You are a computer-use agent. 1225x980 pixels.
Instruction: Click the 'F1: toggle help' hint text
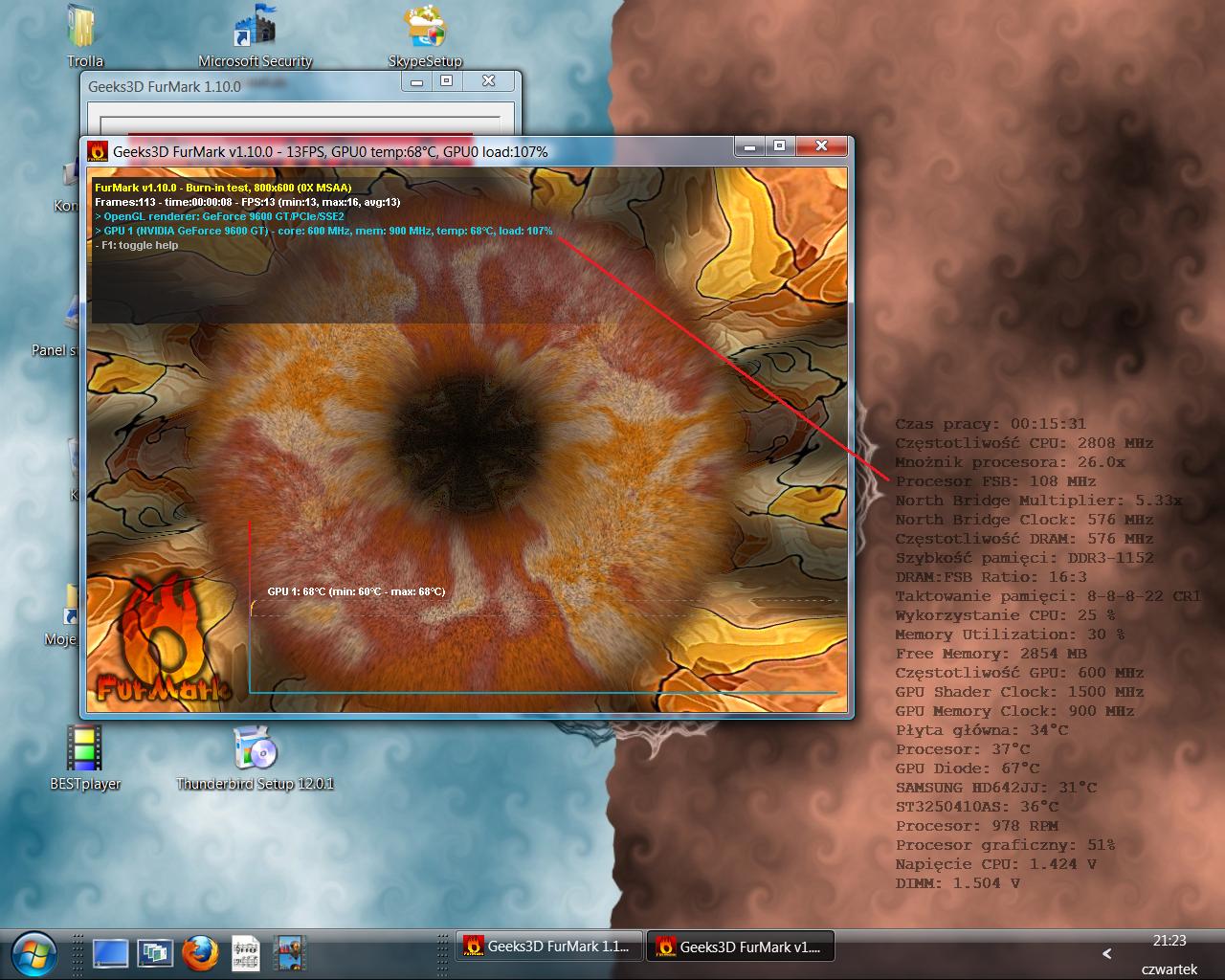pos(137,245)
